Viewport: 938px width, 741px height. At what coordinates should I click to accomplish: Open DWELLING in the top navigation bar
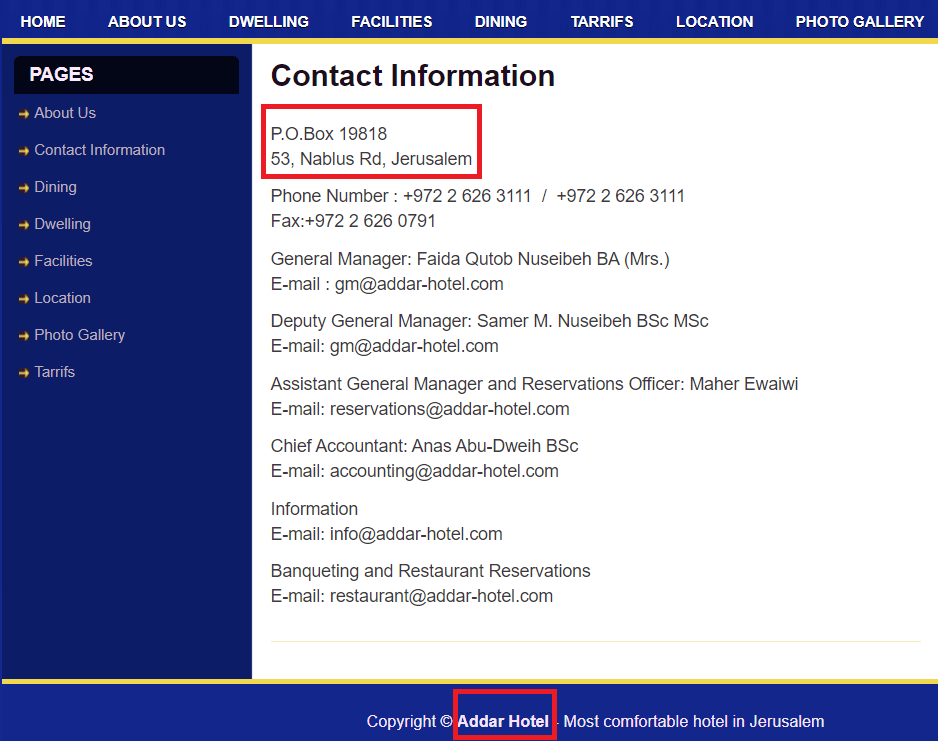pos(269,21)
